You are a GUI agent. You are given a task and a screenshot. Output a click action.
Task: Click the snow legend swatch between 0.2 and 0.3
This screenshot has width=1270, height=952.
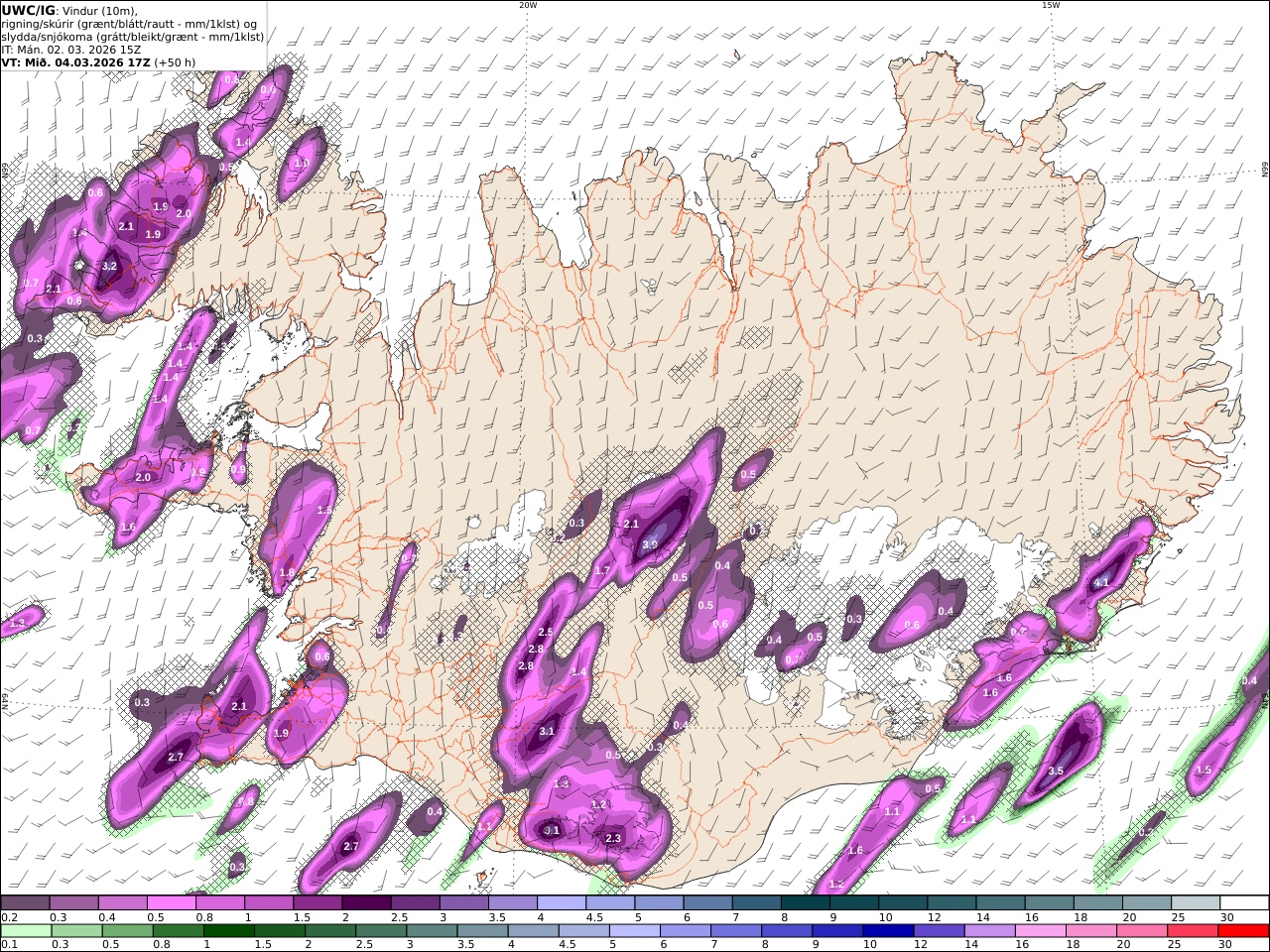tap(25, 902)
